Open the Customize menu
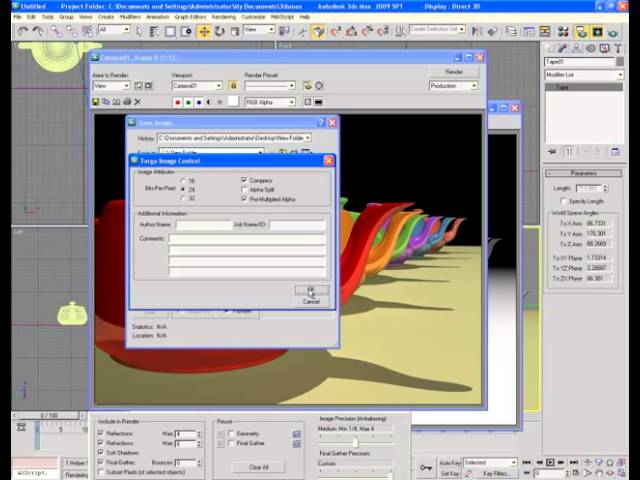The width and height of the screenshot is (640, 480). [253, 17]
